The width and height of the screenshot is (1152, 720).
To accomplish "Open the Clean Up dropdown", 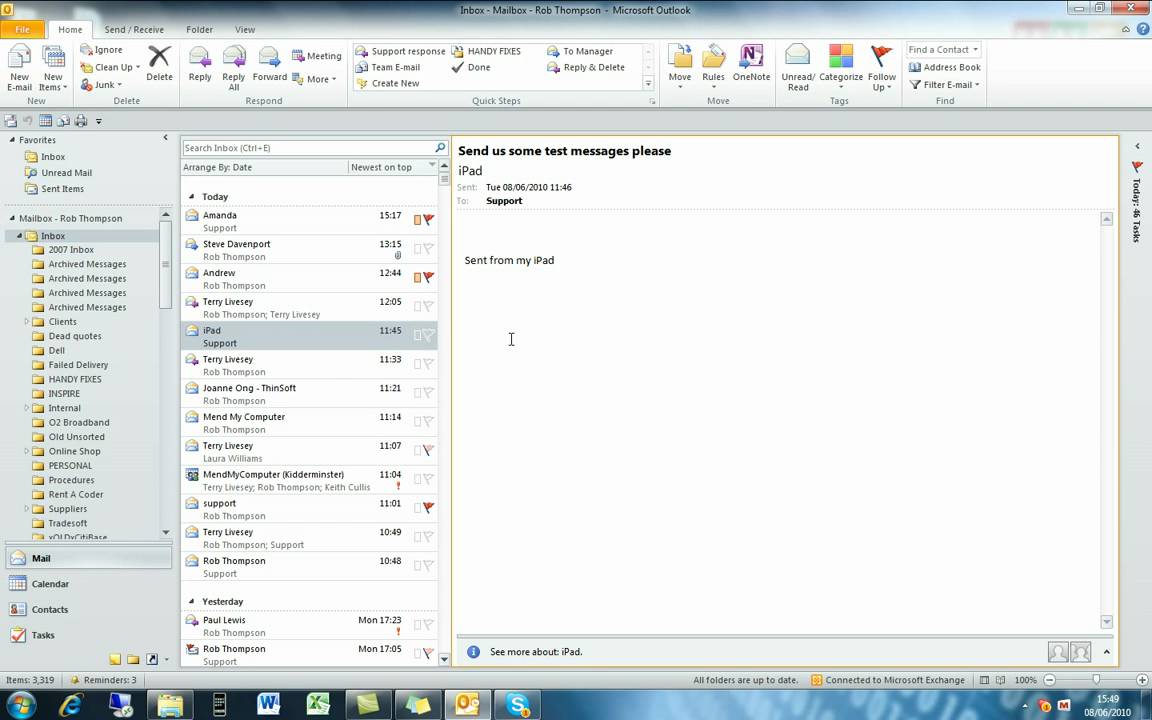I will point(109,67).
